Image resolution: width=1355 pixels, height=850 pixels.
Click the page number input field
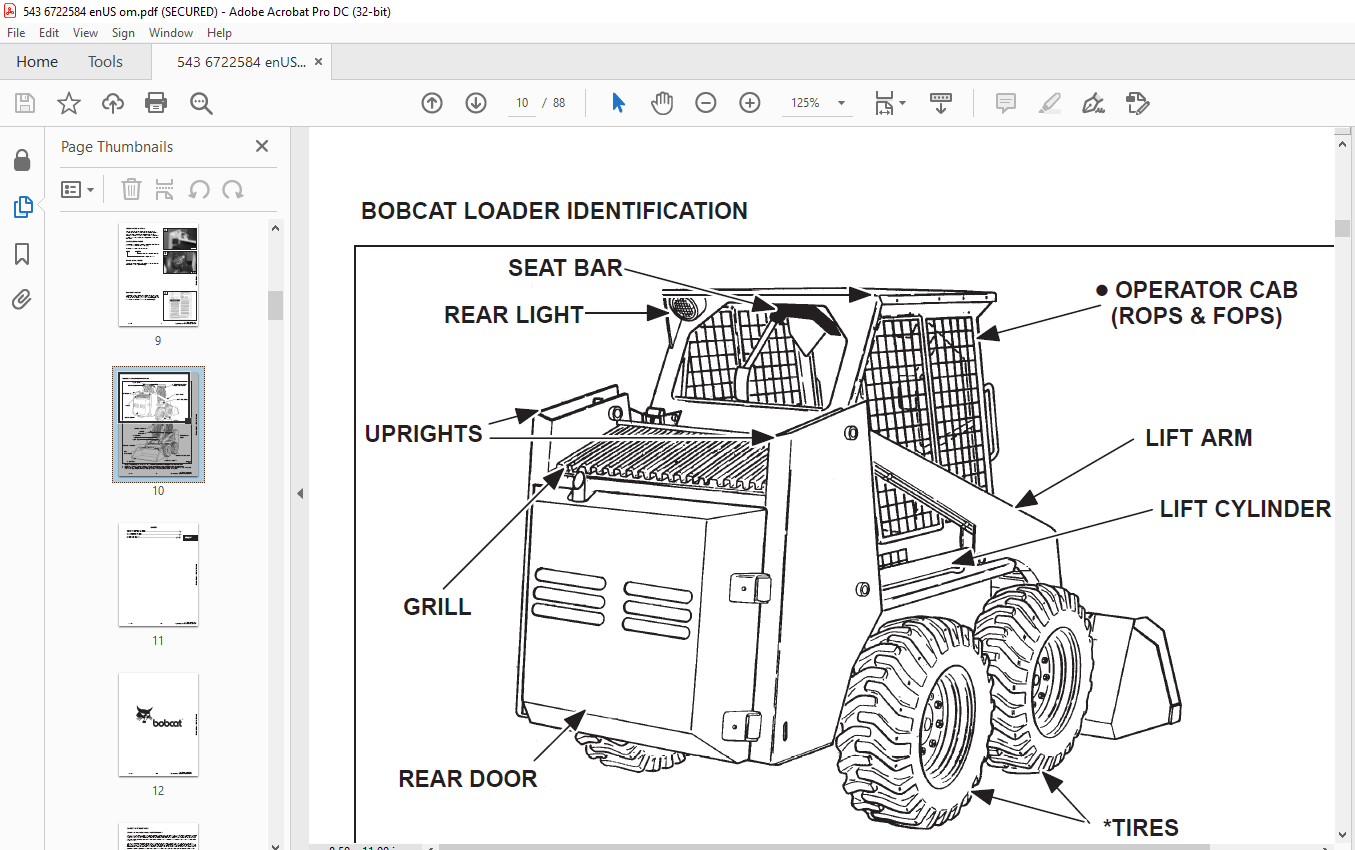click(x=522, y=103)
